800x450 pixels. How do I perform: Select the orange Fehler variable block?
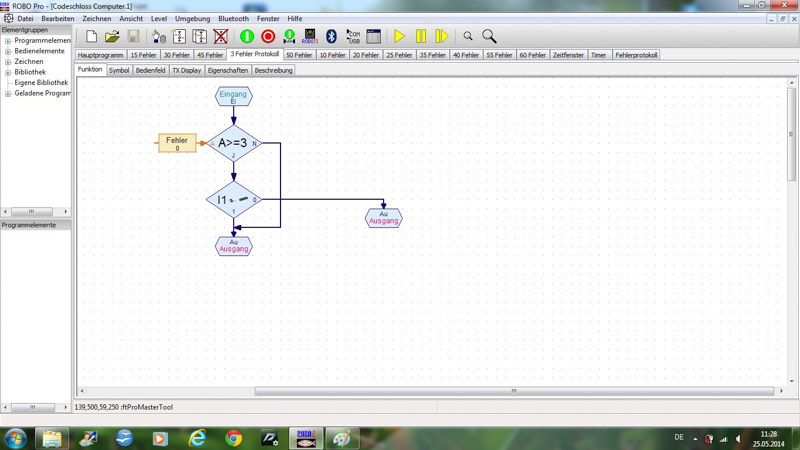click(x=177, y=143)
